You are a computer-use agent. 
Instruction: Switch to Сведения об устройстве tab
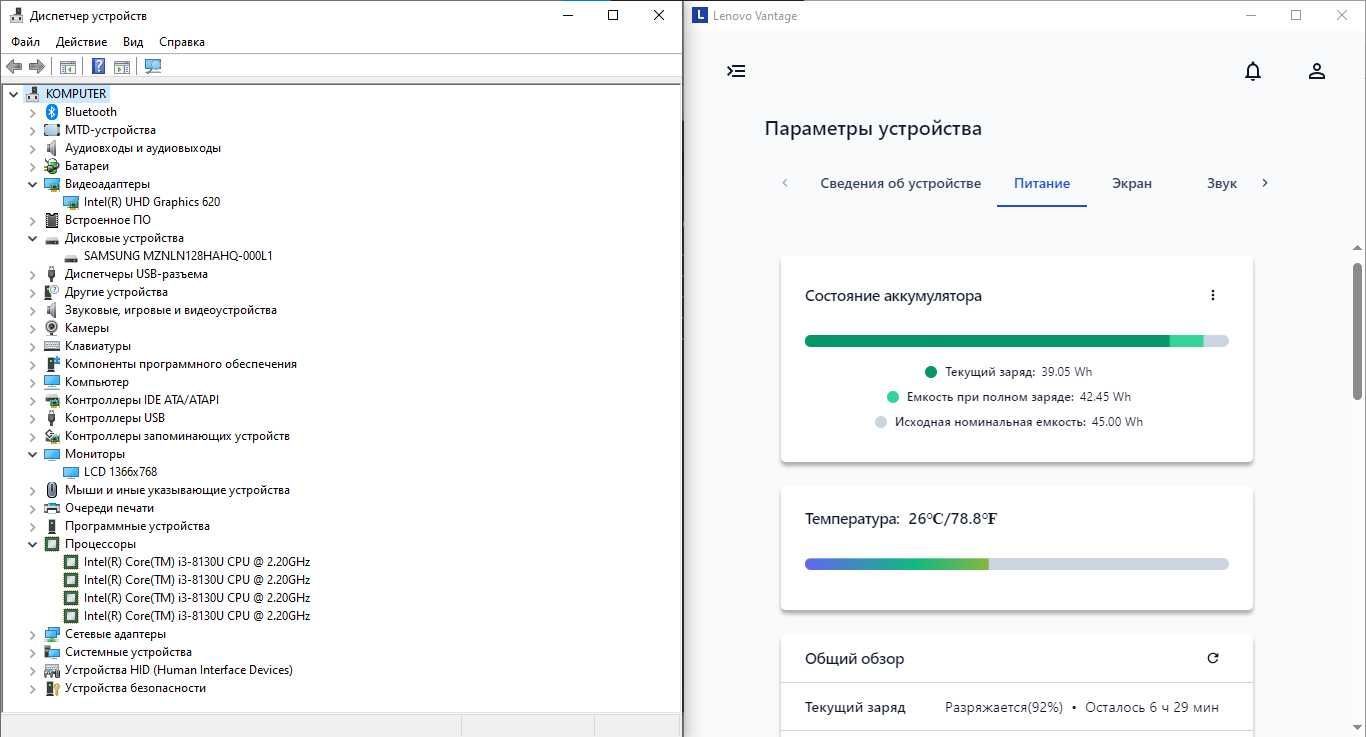[900, 184]
